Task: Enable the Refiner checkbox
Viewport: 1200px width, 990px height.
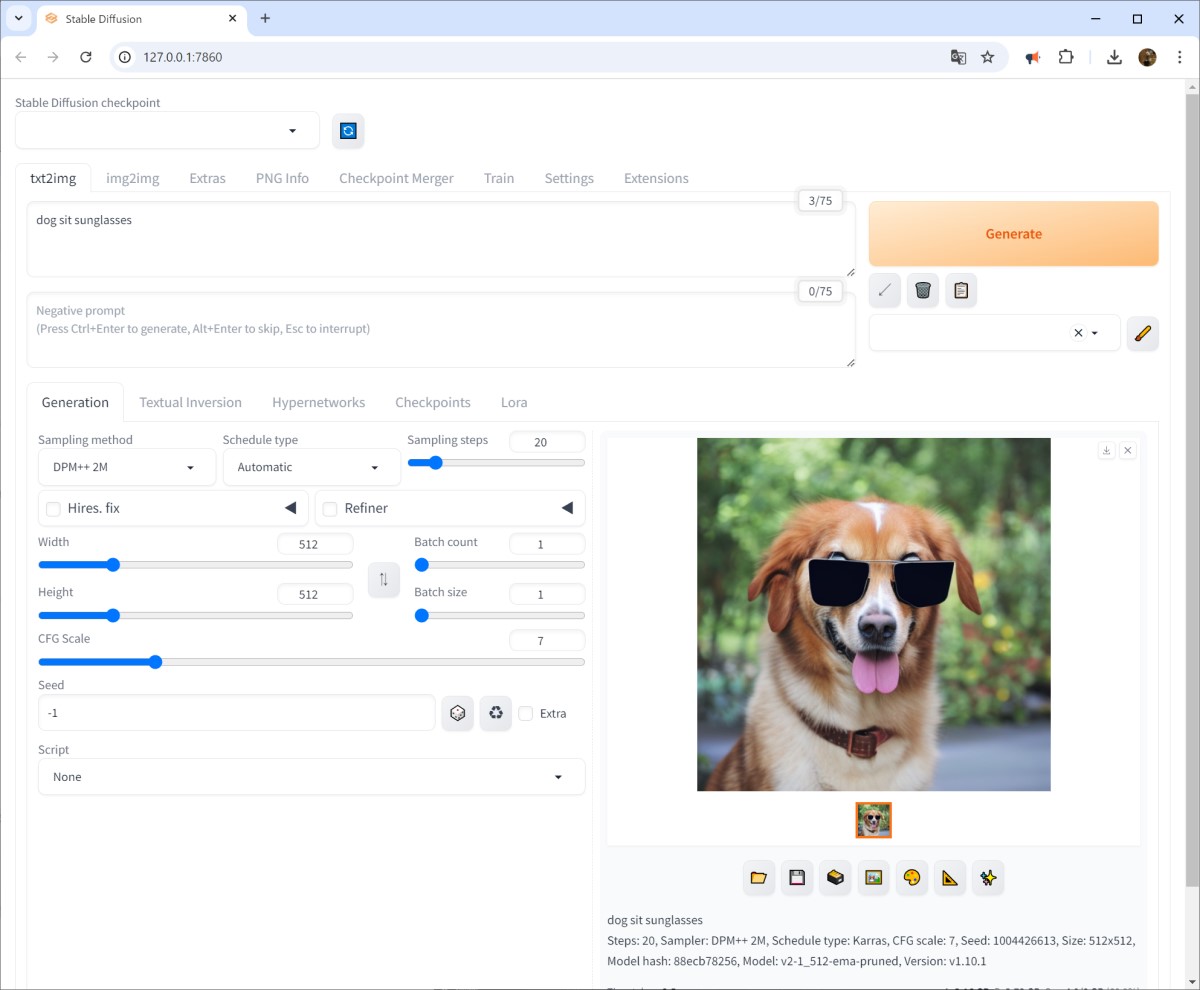Action: coord(330,509)
